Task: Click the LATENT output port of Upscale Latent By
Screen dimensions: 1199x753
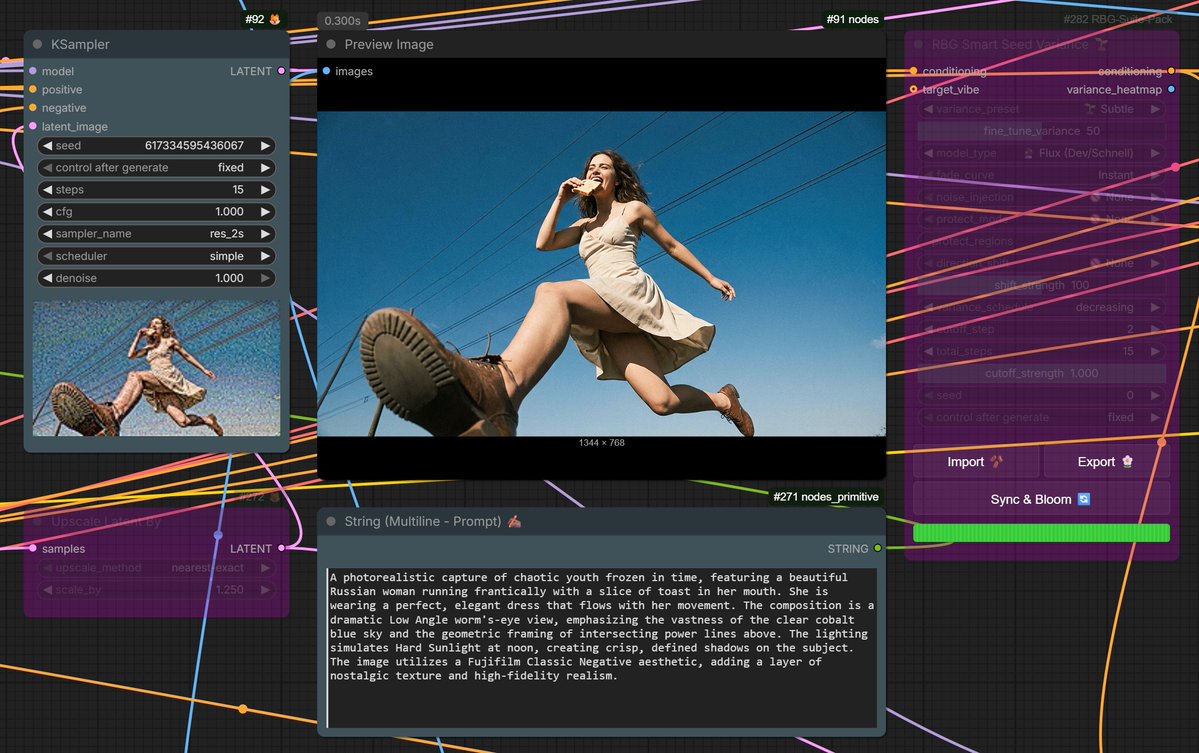Action: pyautogui.click(x=281, y=548)
